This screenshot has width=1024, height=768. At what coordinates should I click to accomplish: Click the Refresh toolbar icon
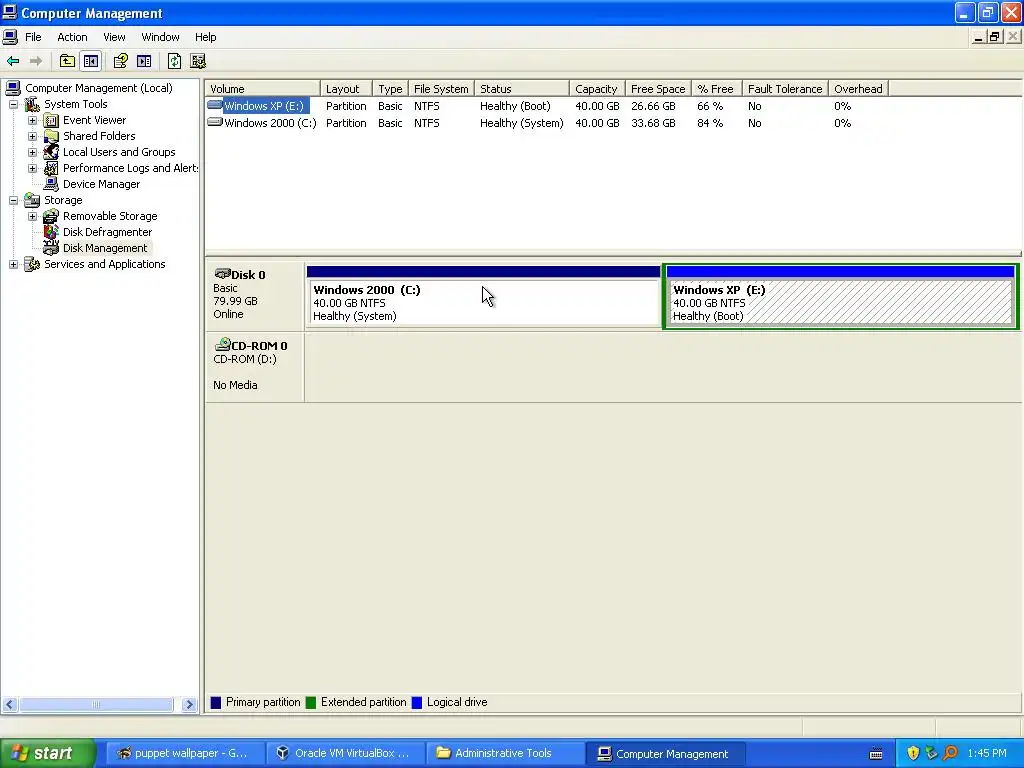click(174, 61)
